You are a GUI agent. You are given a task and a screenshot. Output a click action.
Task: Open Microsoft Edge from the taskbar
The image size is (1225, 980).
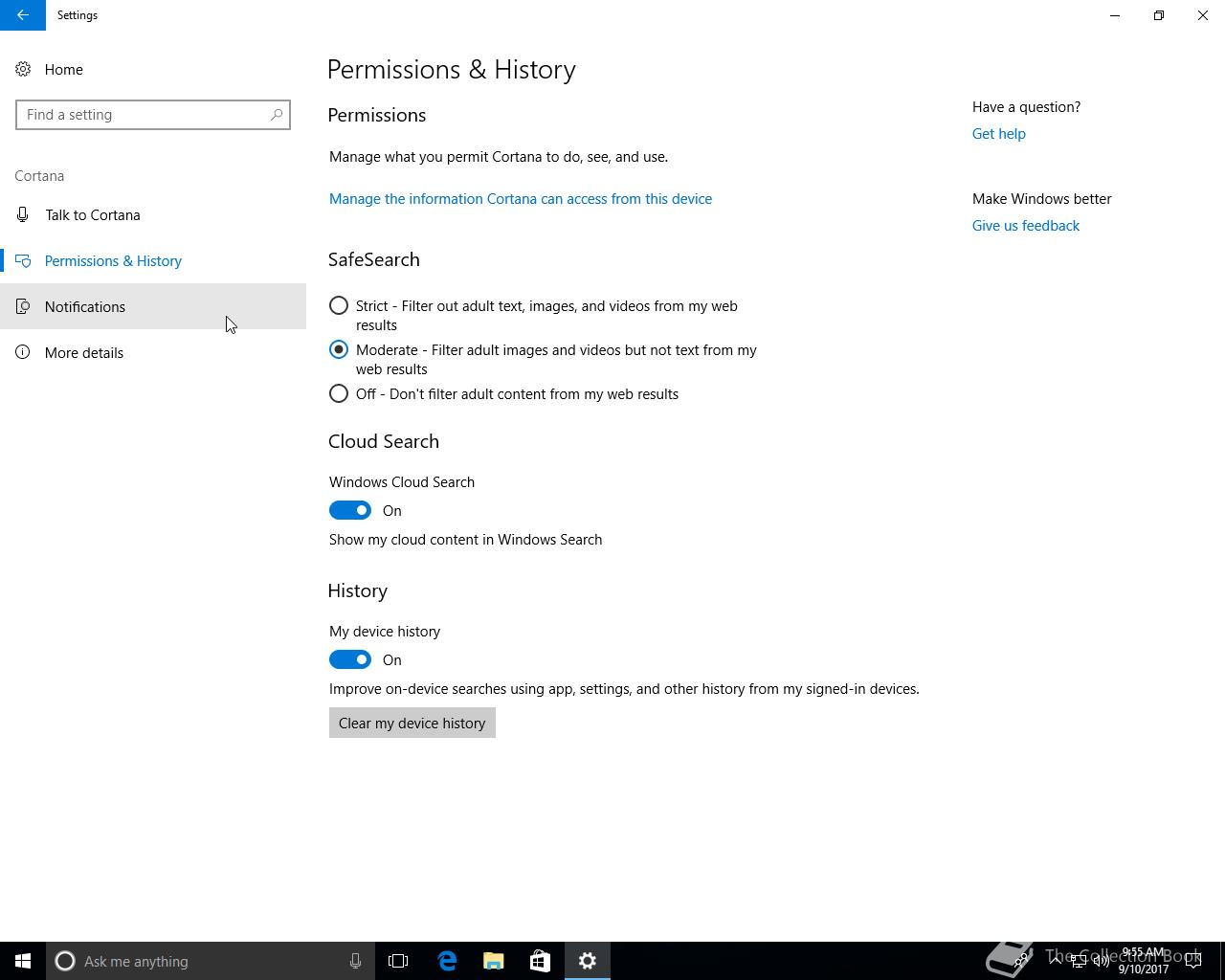click(447, 961)
